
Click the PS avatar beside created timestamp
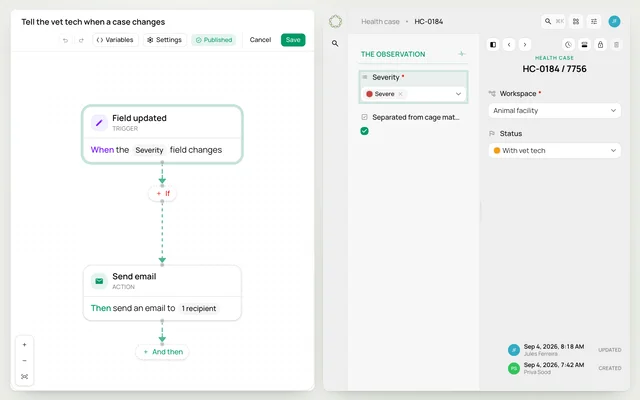coord(514,368)
